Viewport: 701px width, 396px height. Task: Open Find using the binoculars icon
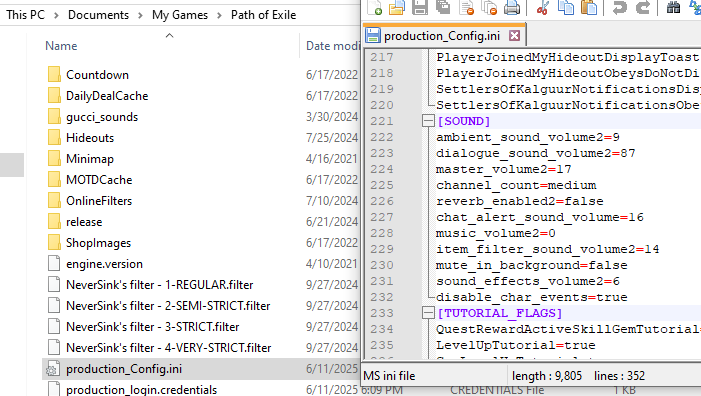pos(673,7)
